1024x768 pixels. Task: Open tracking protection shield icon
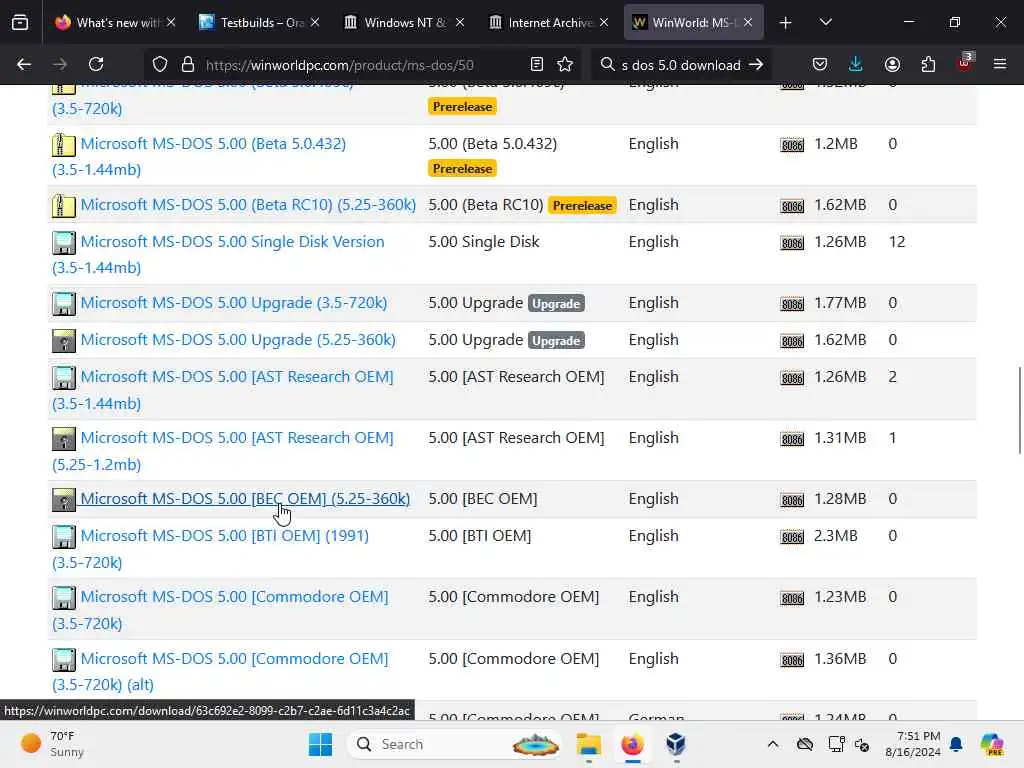(x=160, y=64)
